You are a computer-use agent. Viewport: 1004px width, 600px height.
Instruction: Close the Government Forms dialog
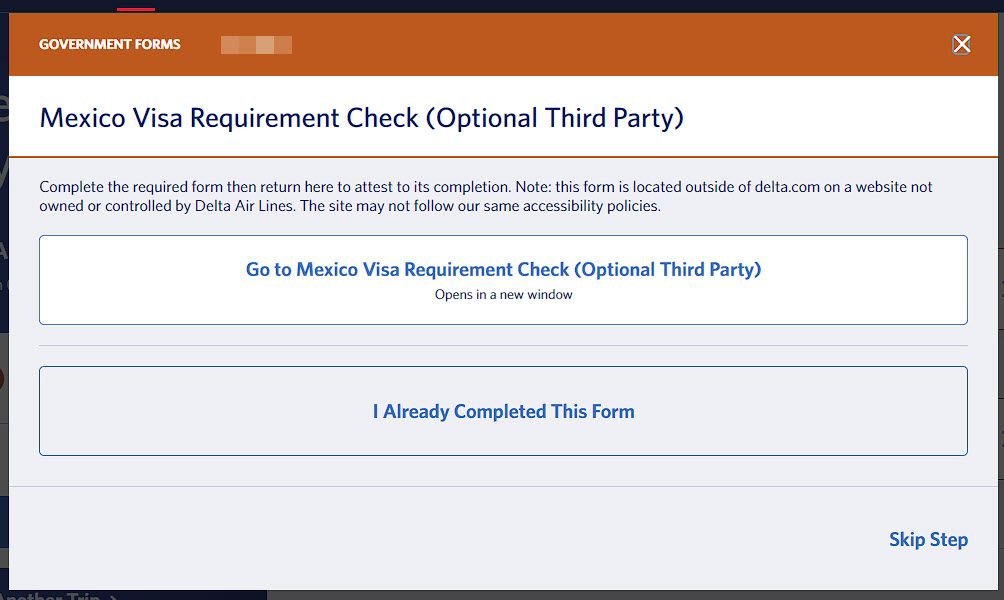961,44
